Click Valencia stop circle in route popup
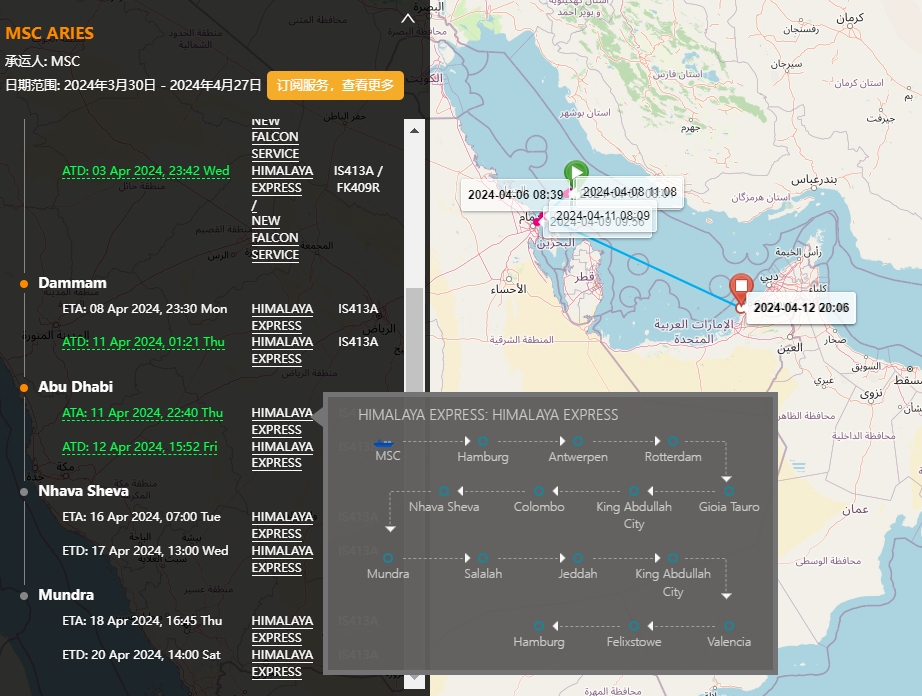 729,626
